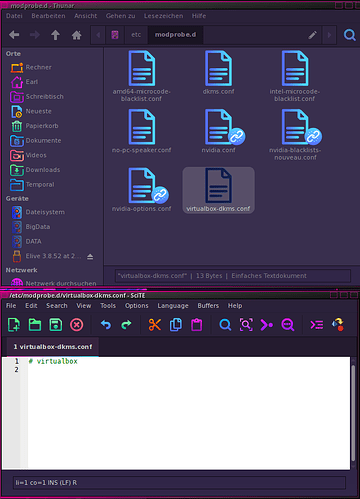Click Replace icon in SciTE toolbar
Screen dimensions: 360x499
(288, 325)
